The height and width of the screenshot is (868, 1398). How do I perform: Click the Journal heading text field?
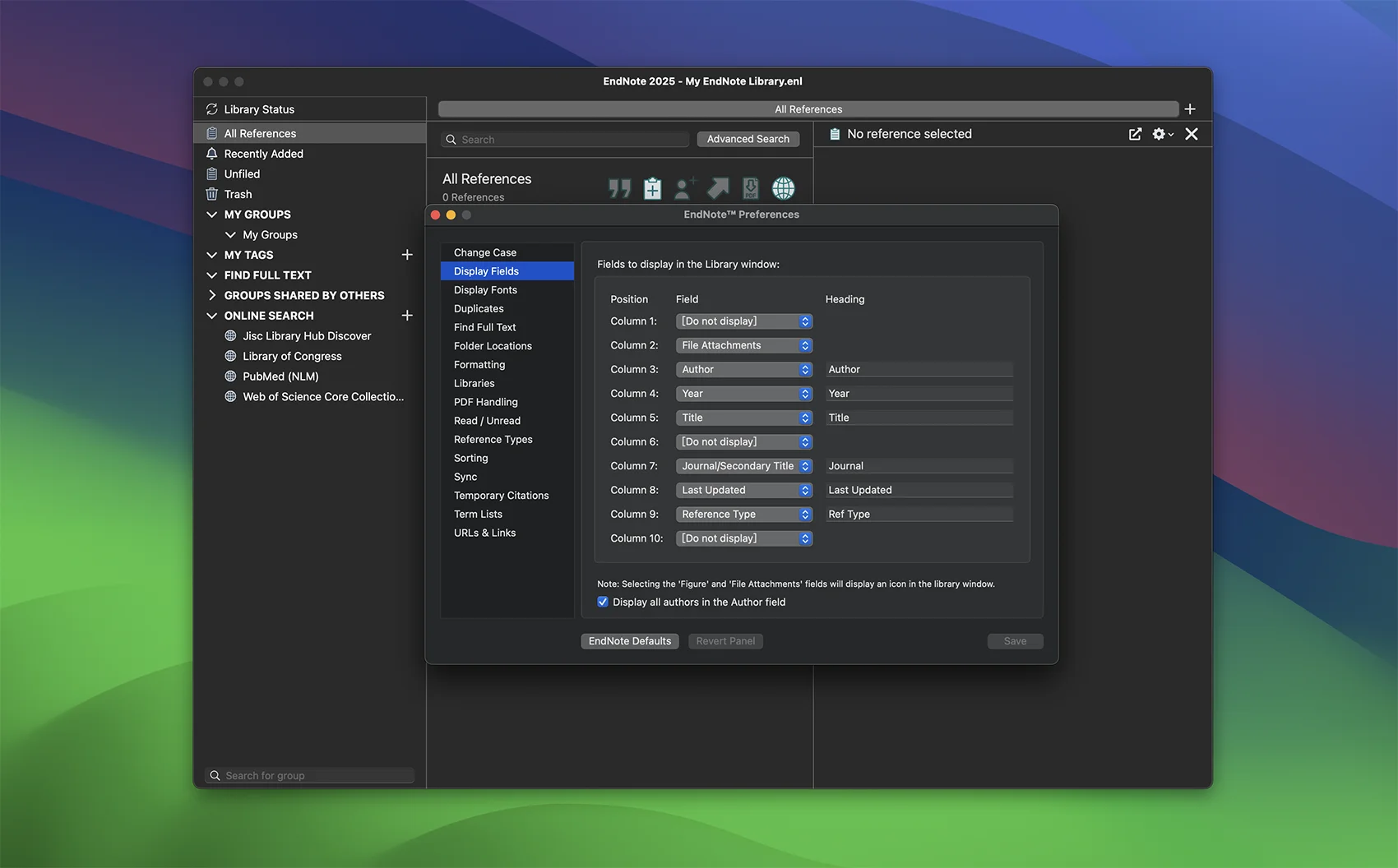(919, 466)
